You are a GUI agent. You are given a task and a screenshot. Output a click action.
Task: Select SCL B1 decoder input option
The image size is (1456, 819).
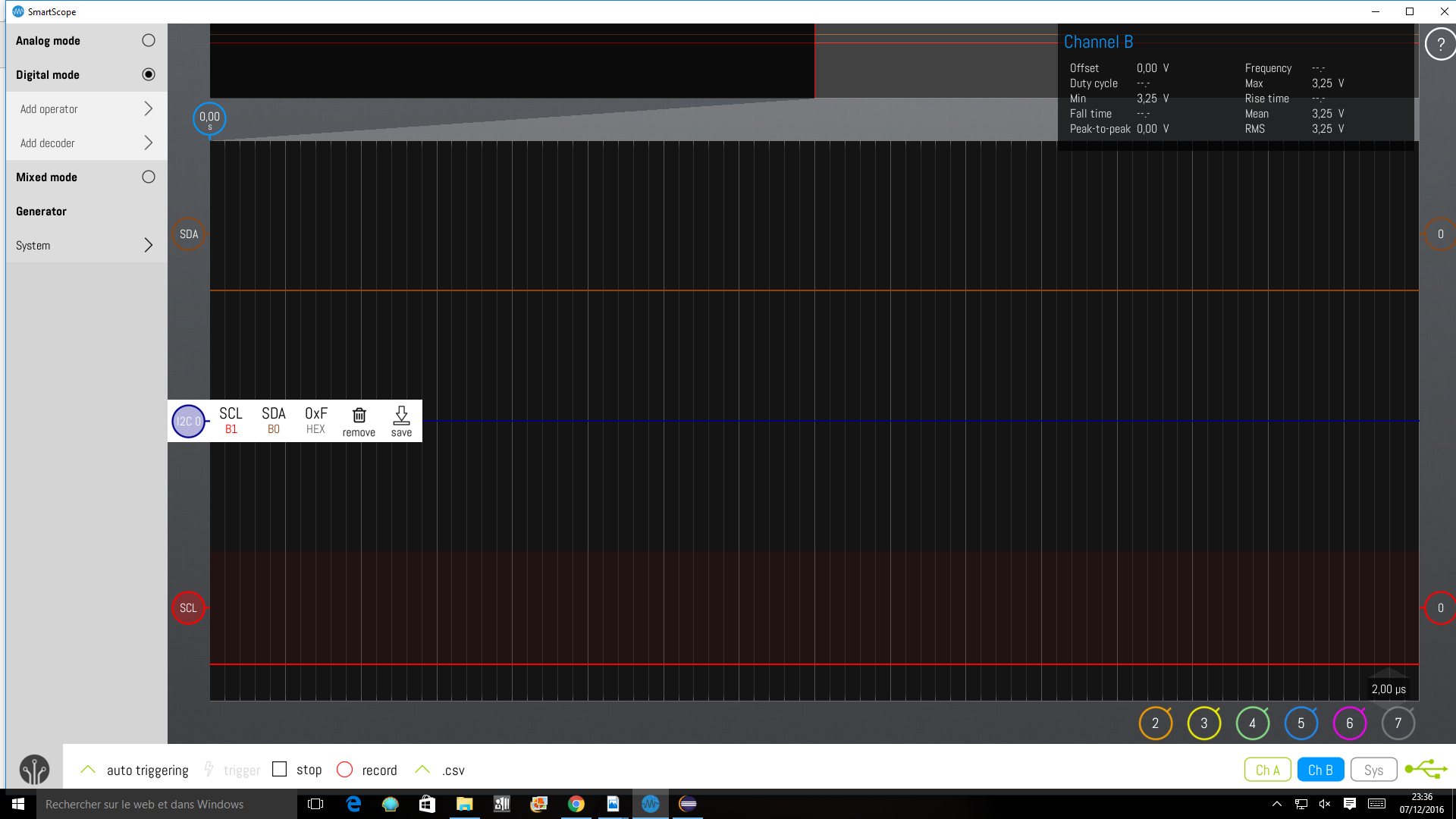tap(231, 420)
